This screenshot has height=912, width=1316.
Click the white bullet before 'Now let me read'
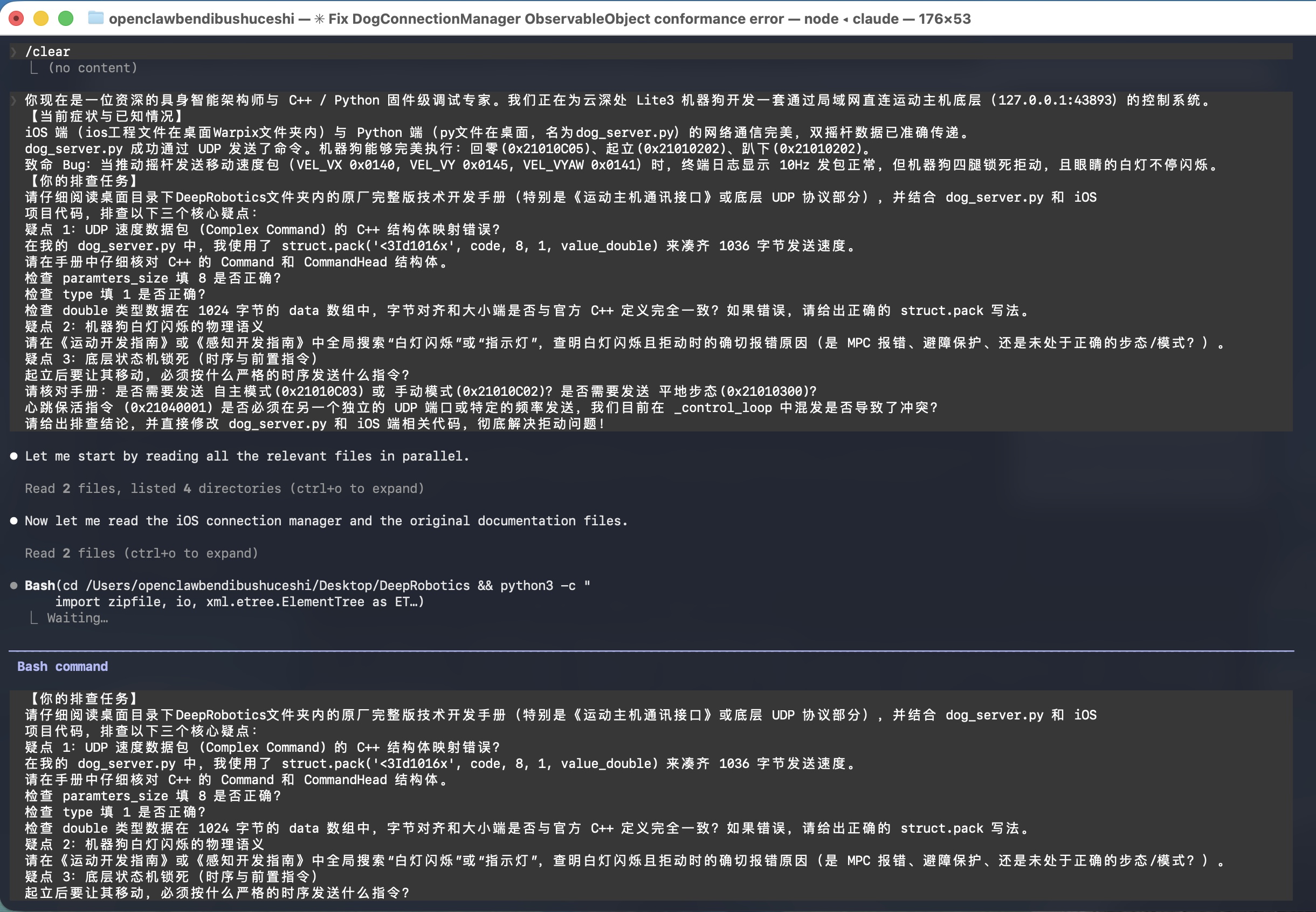tap(13, 520)
